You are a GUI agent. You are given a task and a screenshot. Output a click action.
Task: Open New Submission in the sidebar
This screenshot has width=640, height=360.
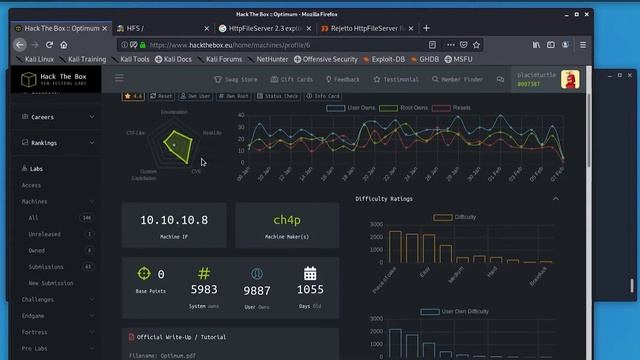(x=51, y=283)
